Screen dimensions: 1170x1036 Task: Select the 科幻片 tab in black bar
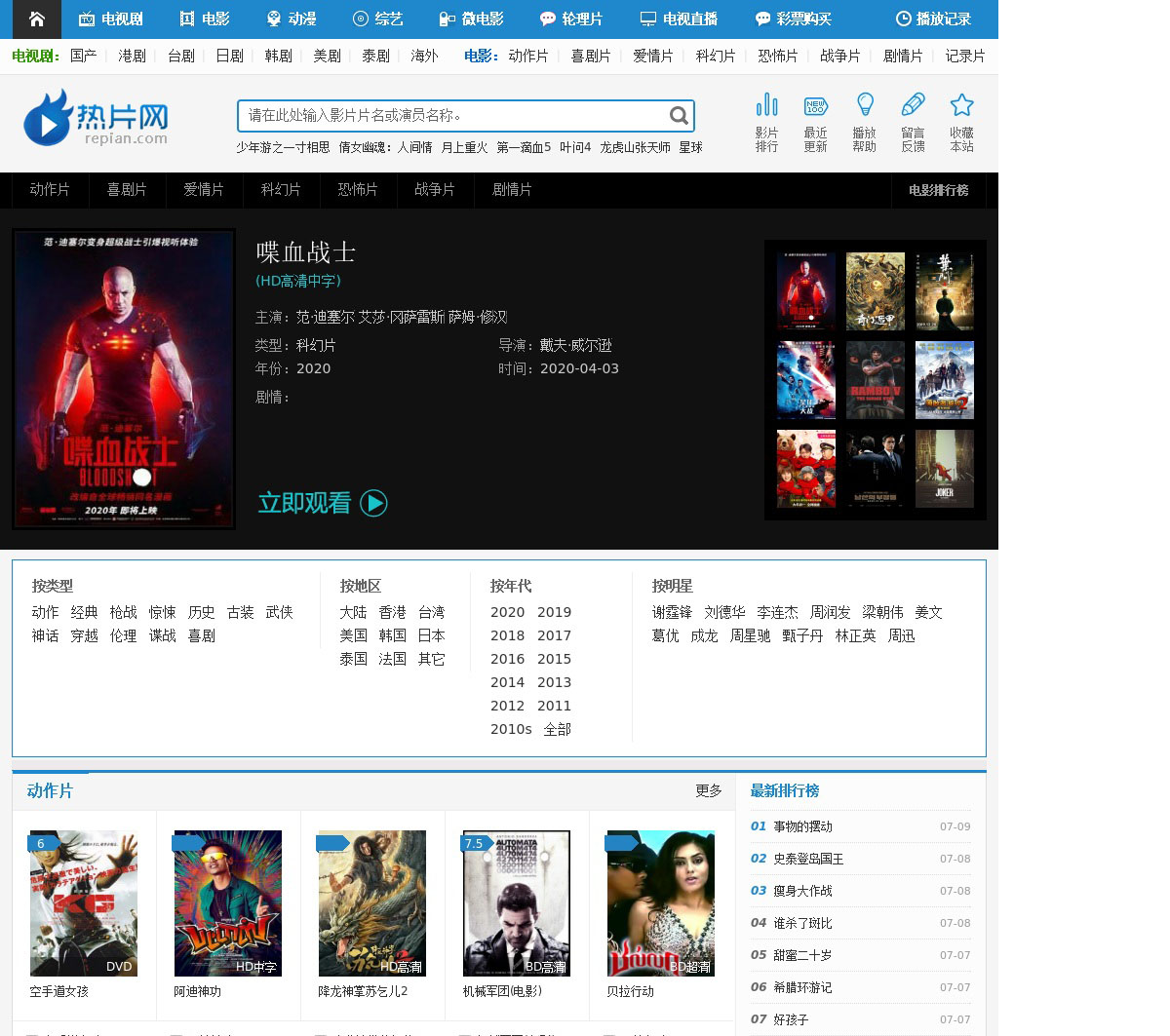click(x=281, y=190)
